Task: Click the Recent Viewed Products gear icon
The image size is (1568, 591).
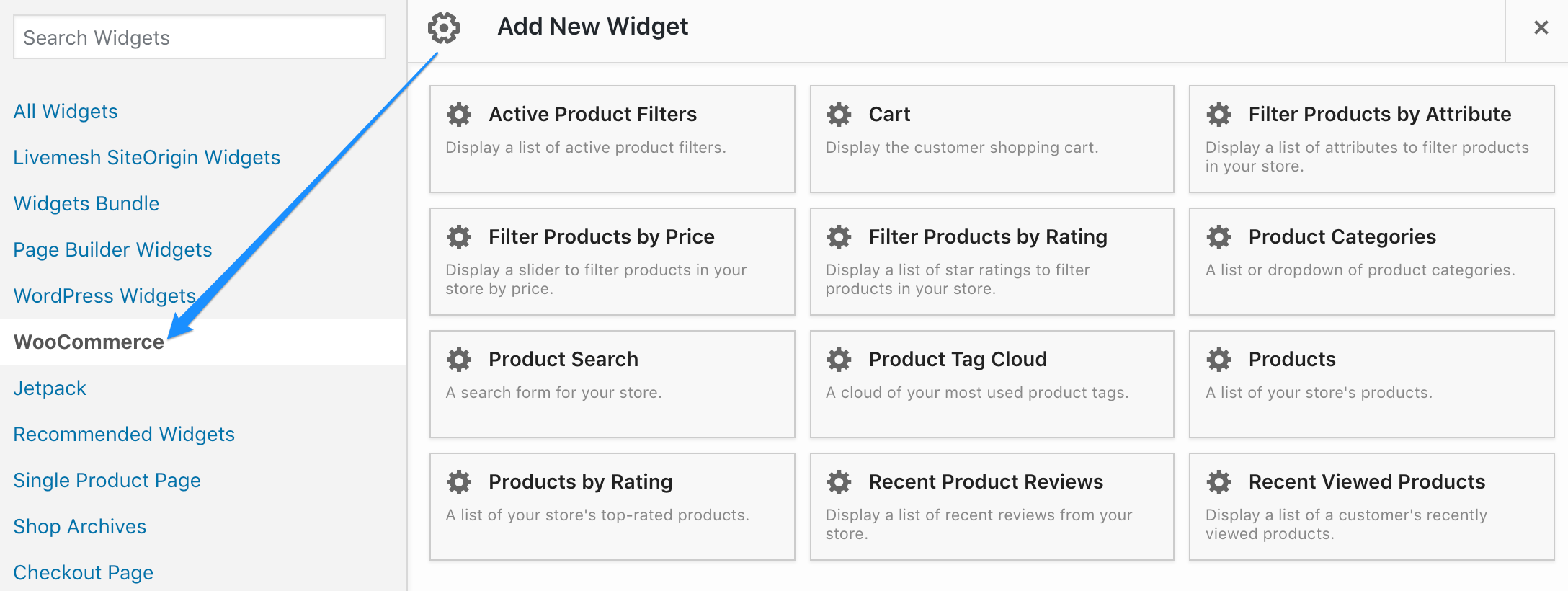Action: click(1219, 482)
